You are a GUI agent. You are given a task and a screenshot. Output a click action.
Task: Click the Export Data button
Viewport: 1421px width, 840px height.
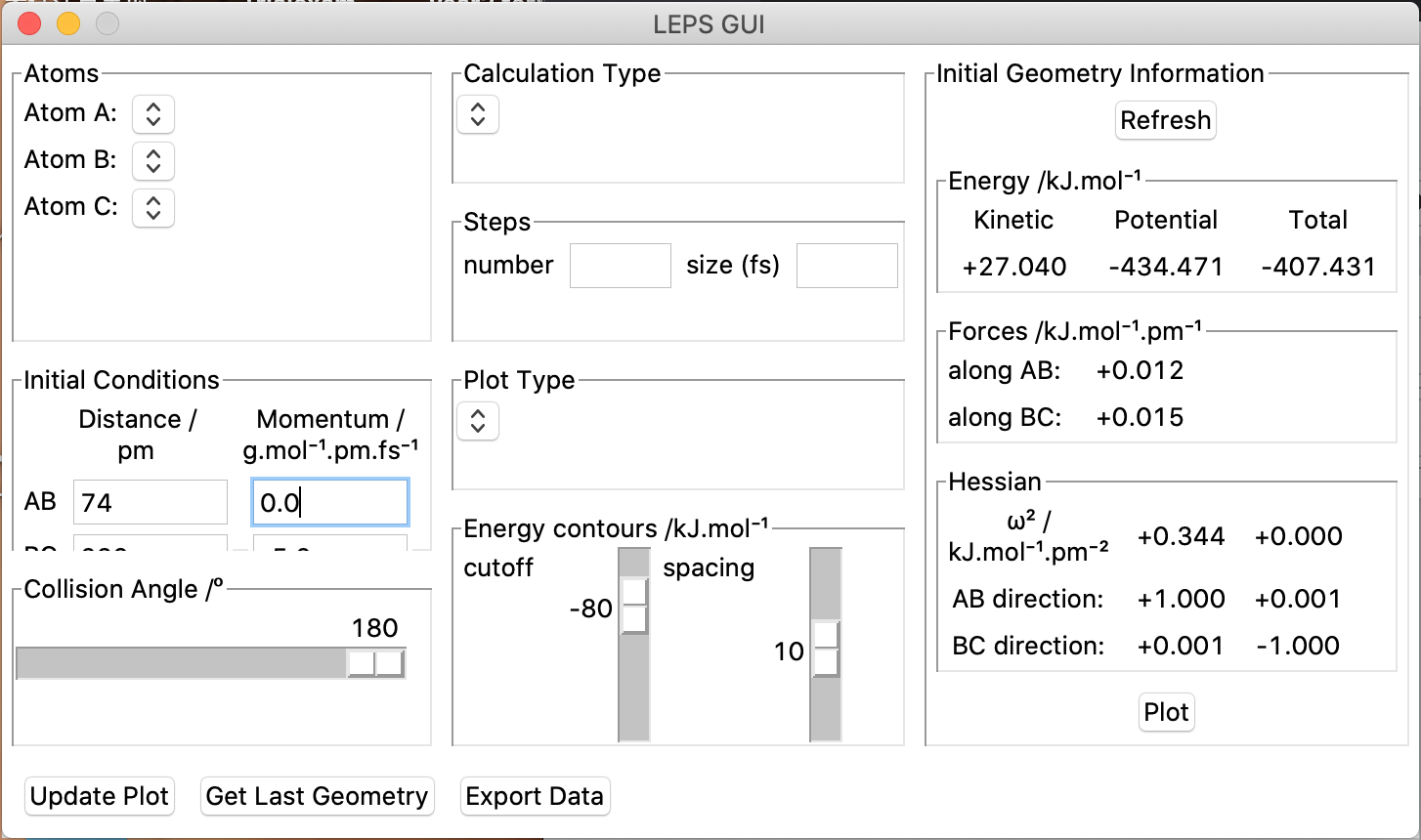pos(535,796)
